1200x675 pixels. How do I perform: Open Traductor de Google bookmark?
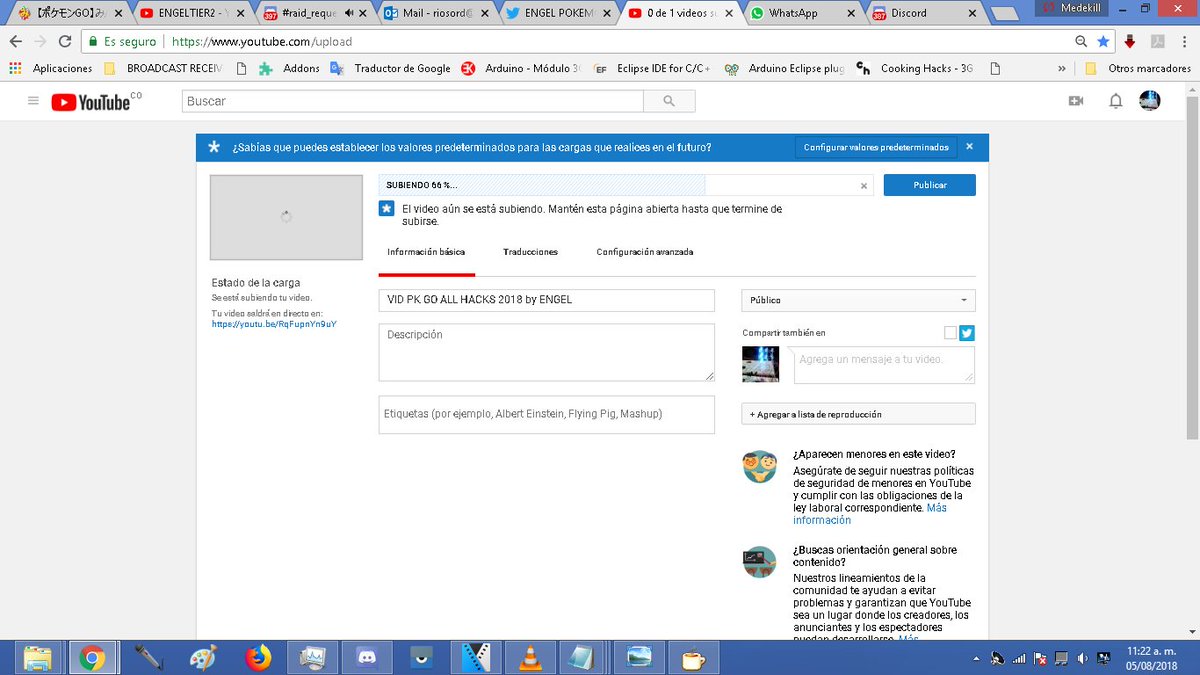point(392,68)
